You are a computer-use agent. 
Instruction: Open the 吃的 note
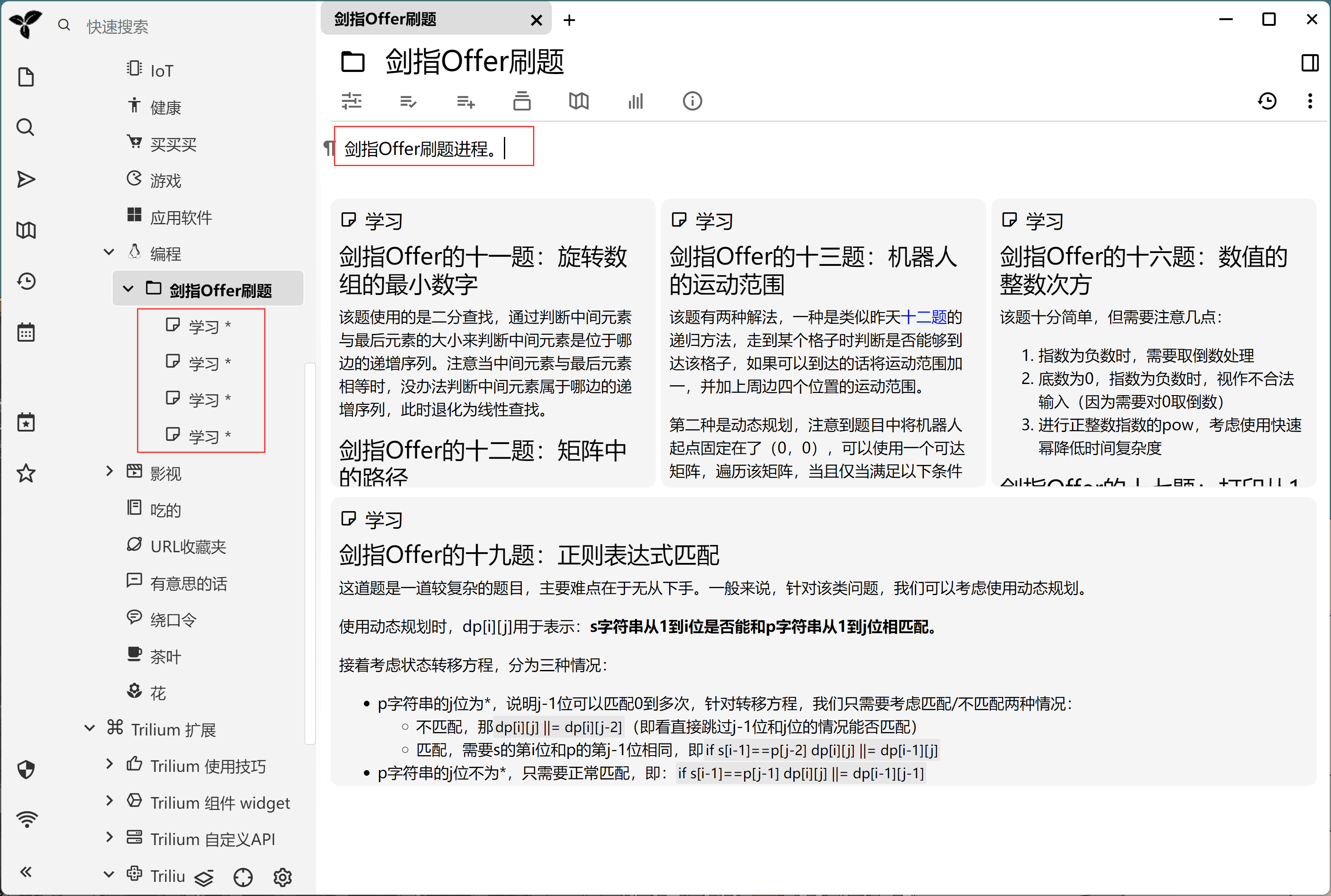tap(166, 510)
